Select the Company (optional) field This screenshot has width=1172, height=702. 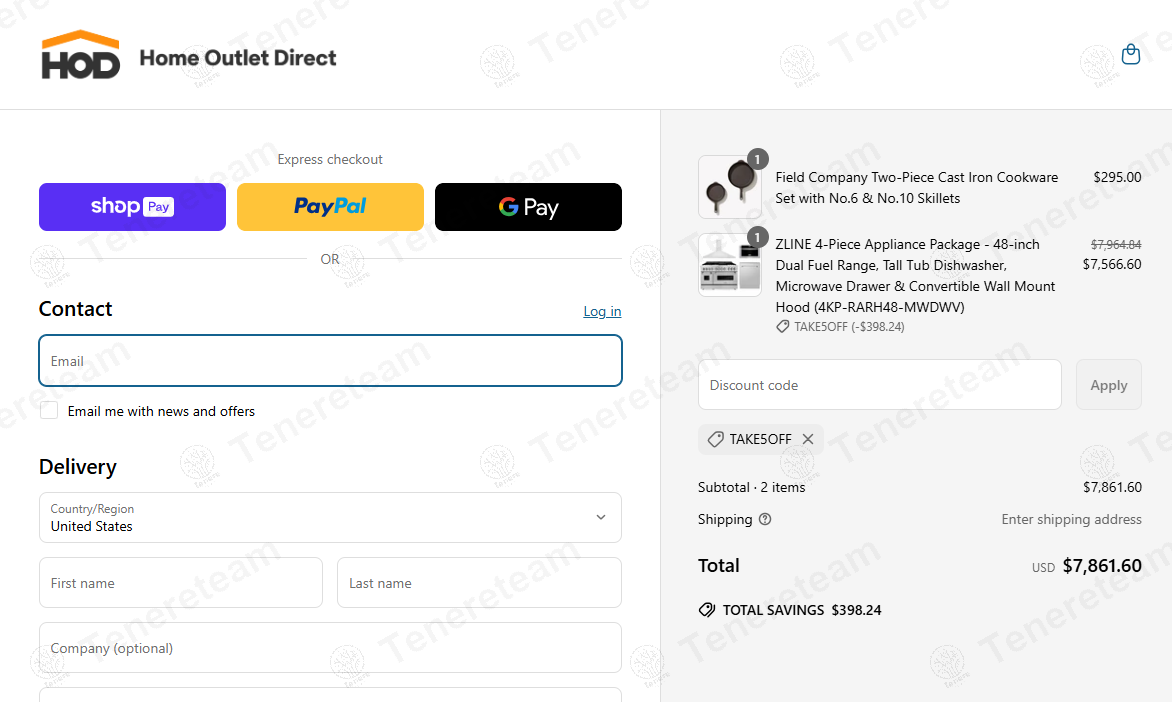point(330,648)
